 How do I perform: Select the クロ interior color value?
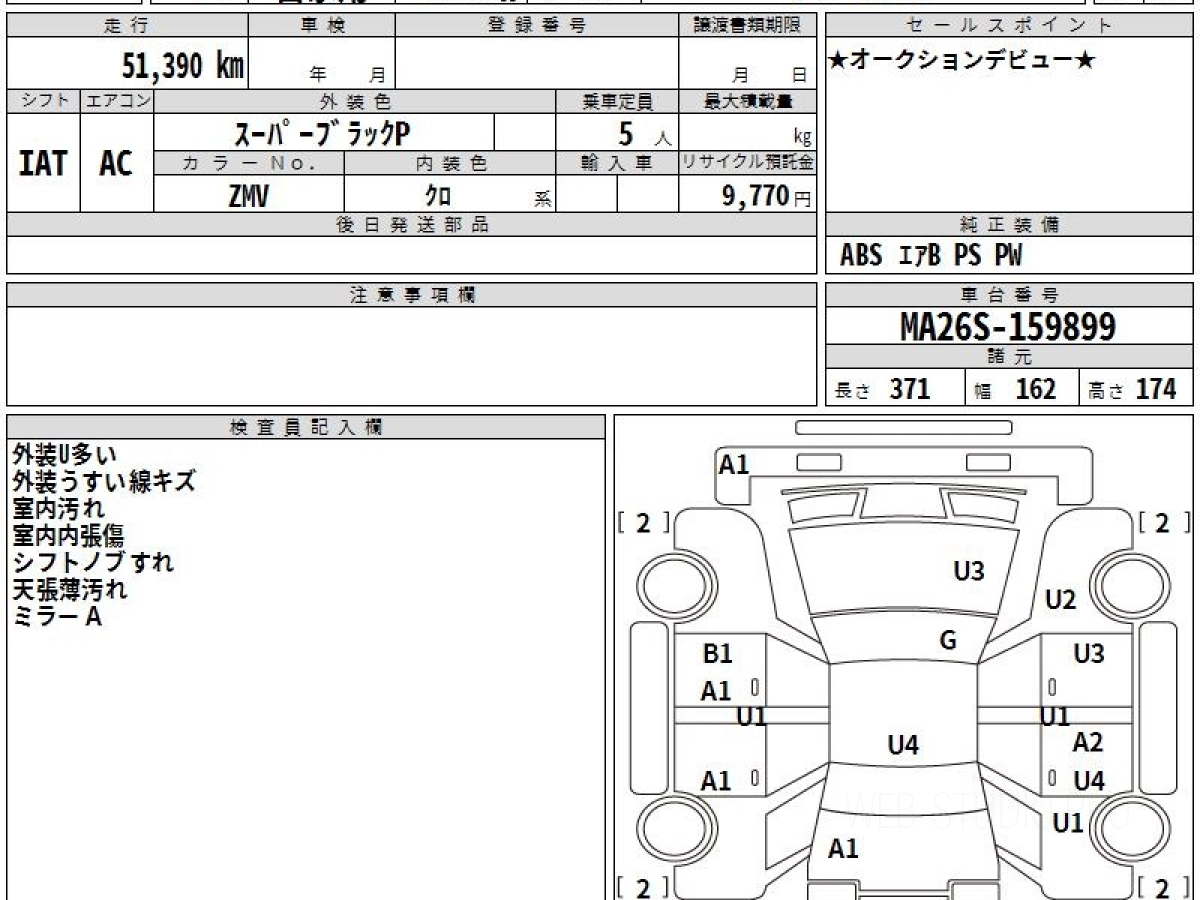pos(438,196)
